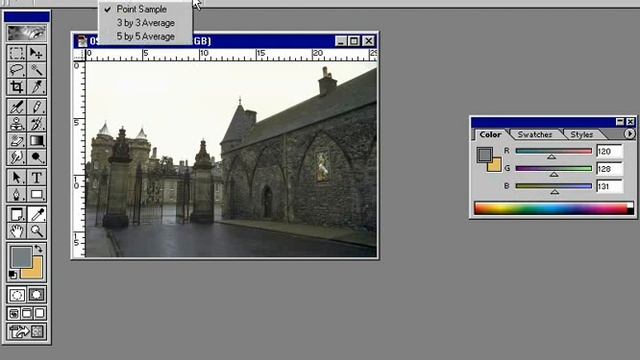This screenshot has width=640, height=360.
Task: Reset to default black and white colors
Action: [x=13, y=275]
